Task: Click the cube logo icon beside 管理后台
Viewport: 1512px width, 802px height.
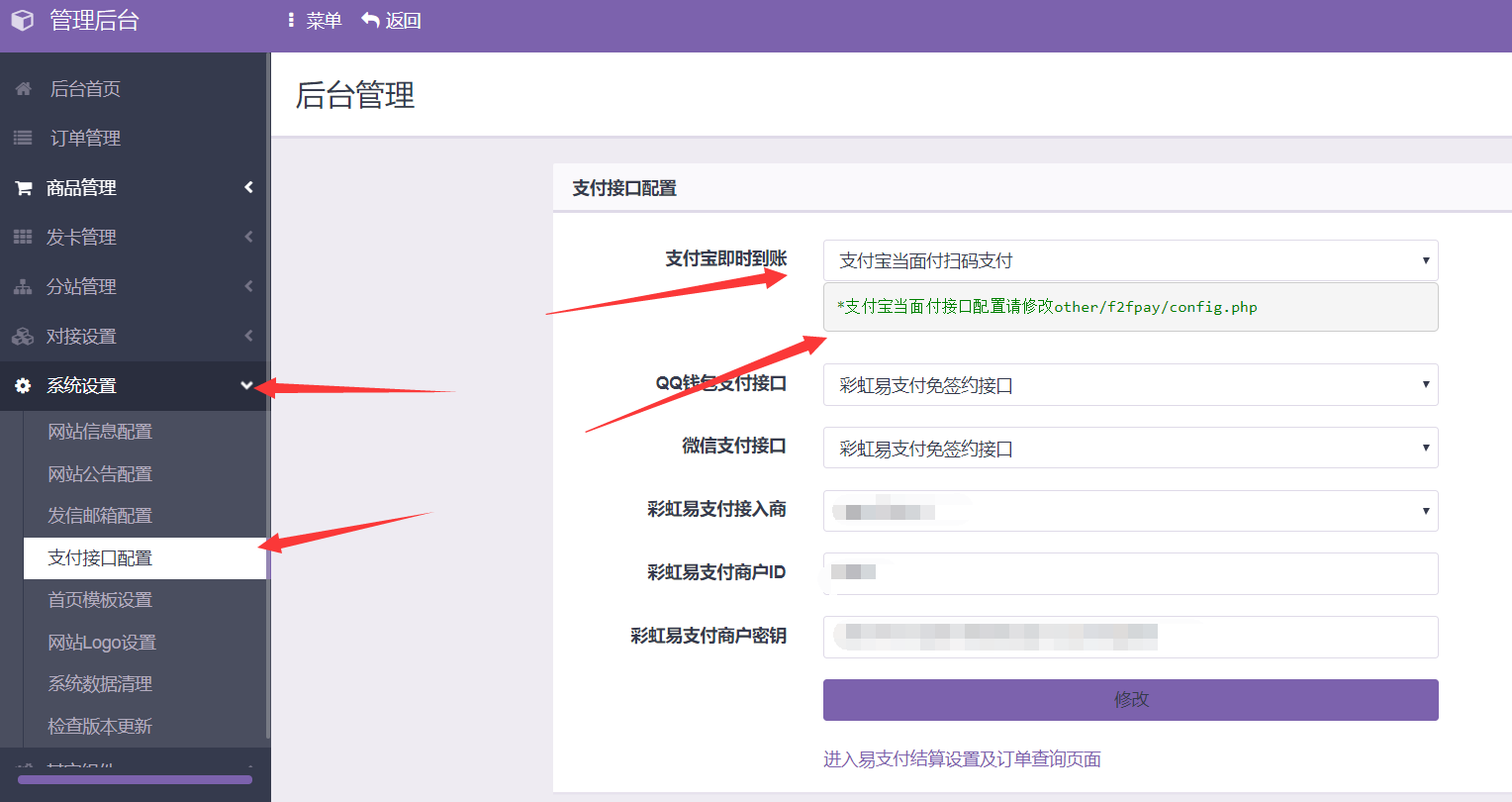Action: click(x=22, y=19)
